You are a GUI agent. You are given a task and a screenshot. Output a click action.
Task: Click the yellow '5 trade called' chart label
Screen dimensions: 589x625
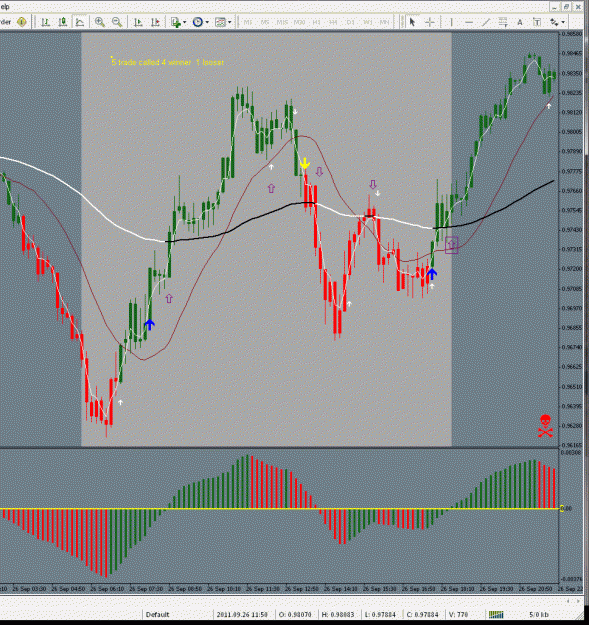tap(167, 62)
